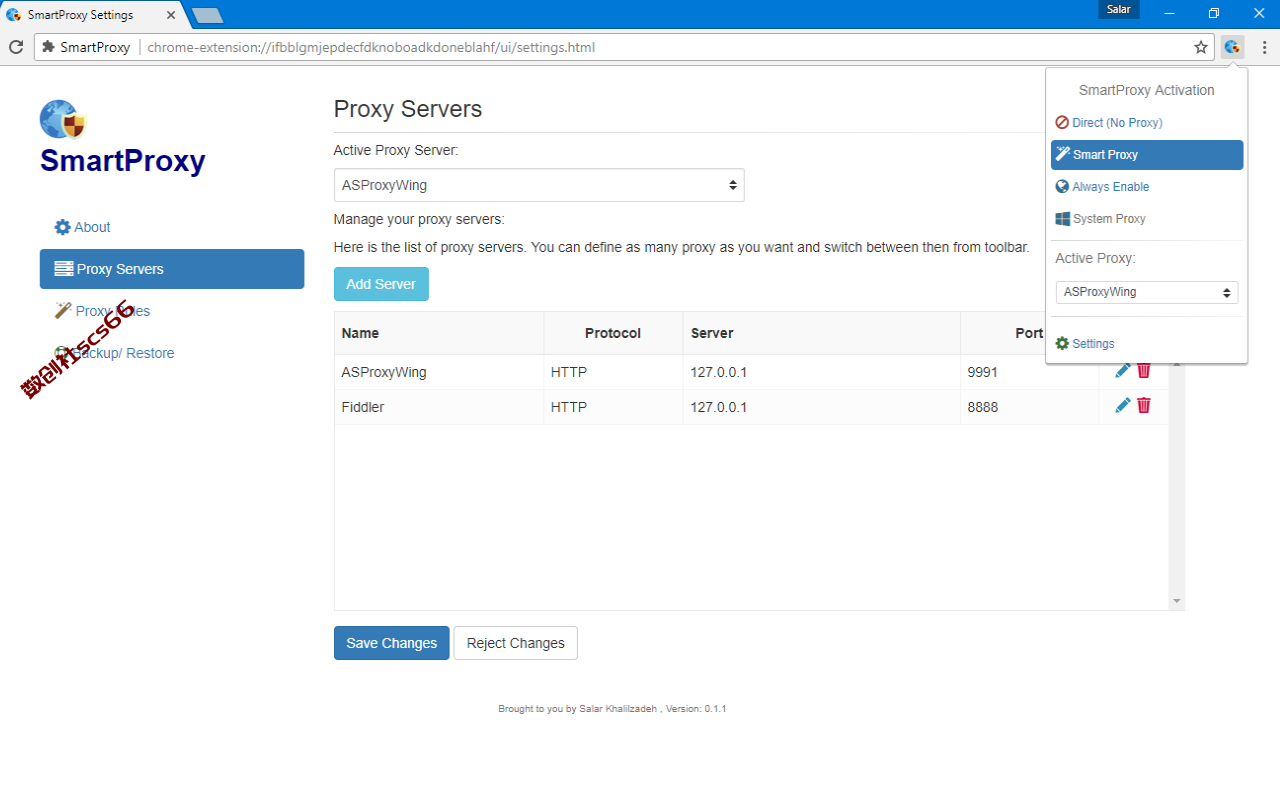Screen dimensions: 1280x800
Task: Click the Port column header
Action: pyautogui.click(x=1029, y=333)
